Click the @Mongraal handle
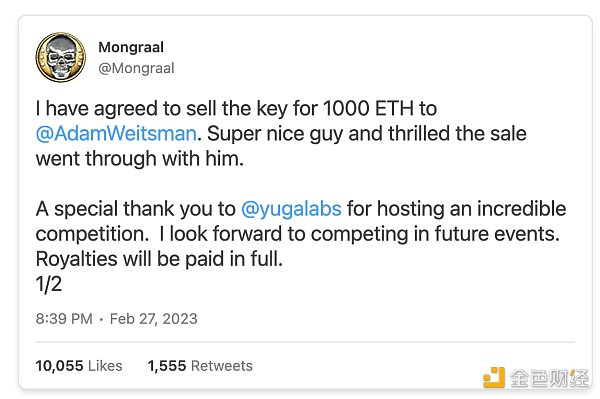 (x=136, y=68)
